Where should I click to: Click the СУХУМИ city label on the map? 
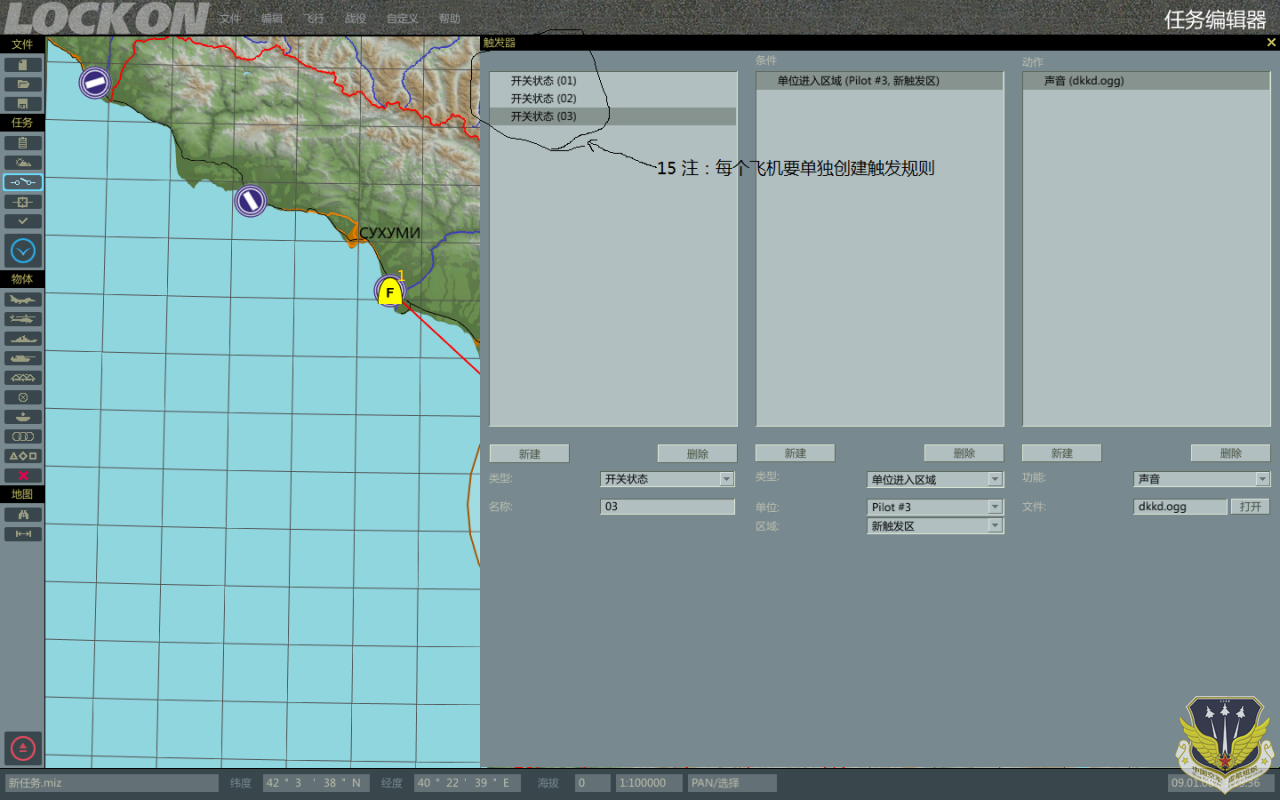pyautogui.click(x=390, y=233)
